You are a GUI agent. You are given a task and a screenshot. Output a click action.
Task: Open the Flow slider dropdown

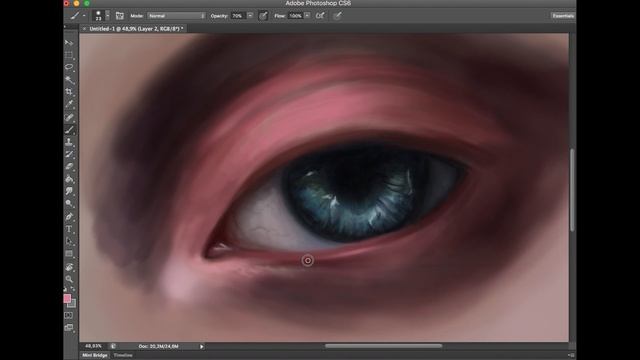click(307, 16)
